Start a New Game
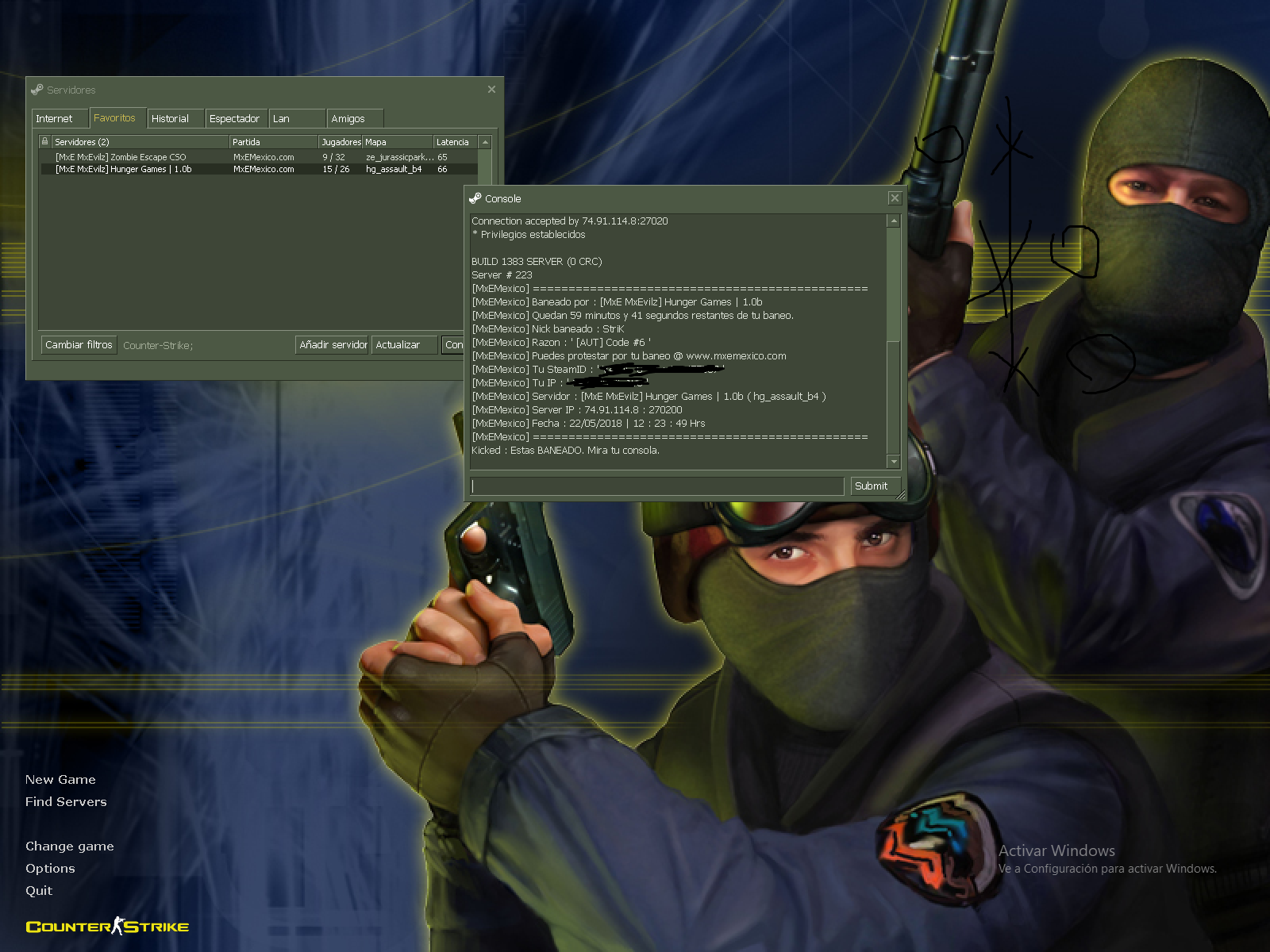 (x=60, y=780)
